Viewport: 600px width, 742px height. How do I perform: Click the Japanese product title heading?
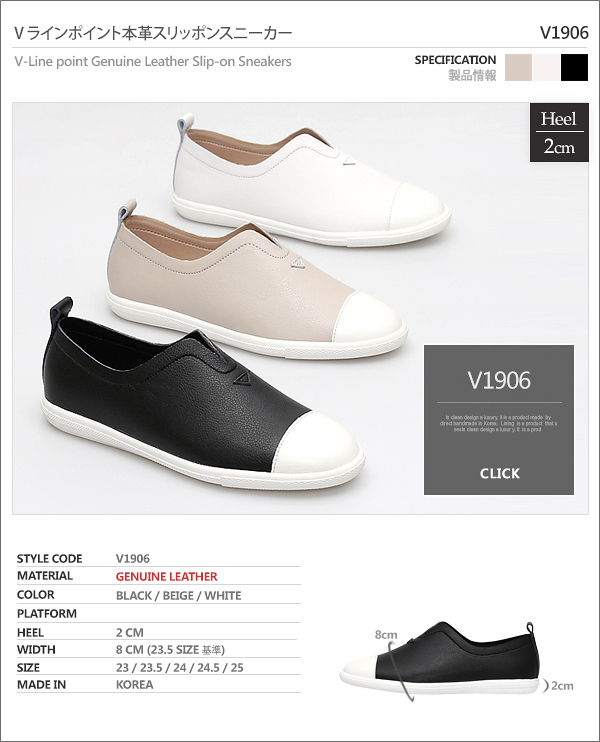(x=153, y=33)
